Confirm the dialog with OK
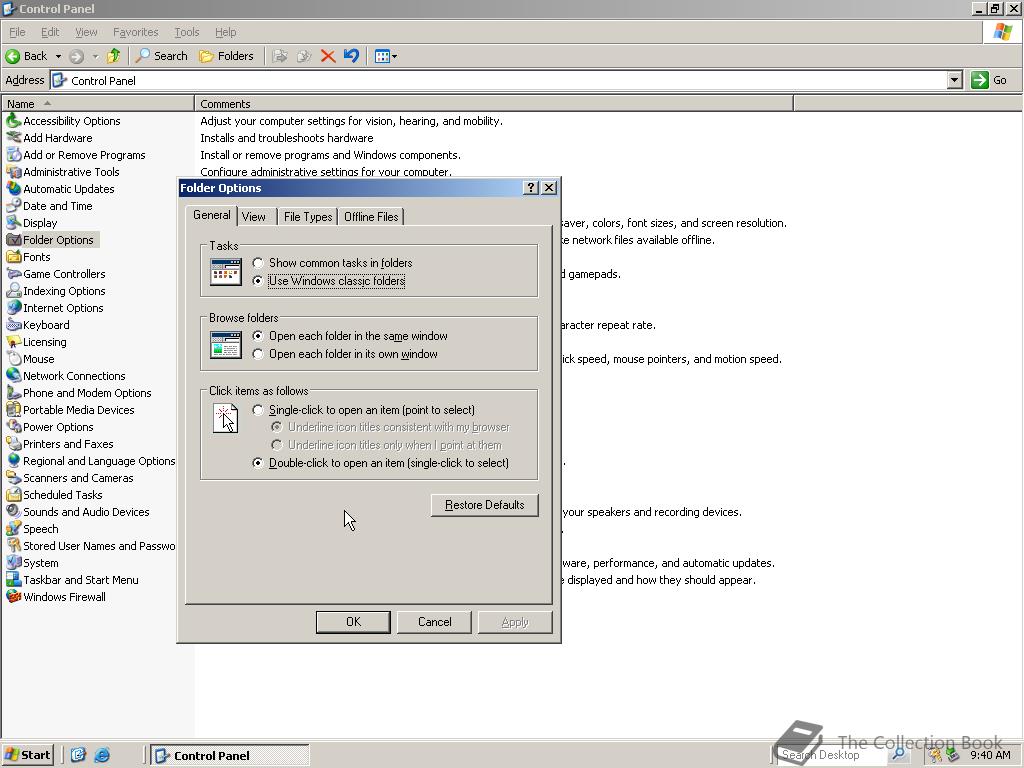This screenshot has height=768, width=1024. click(x=353, y=622)
